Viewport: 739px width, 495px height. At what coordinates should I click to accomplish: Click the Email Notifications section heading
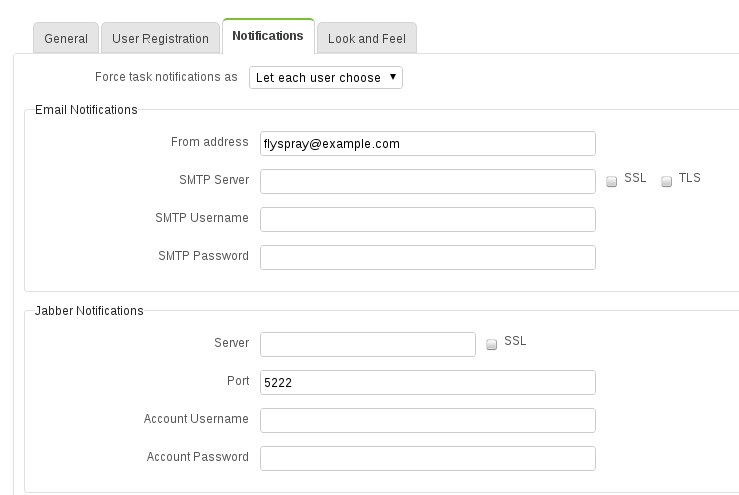tap(86, 110)
